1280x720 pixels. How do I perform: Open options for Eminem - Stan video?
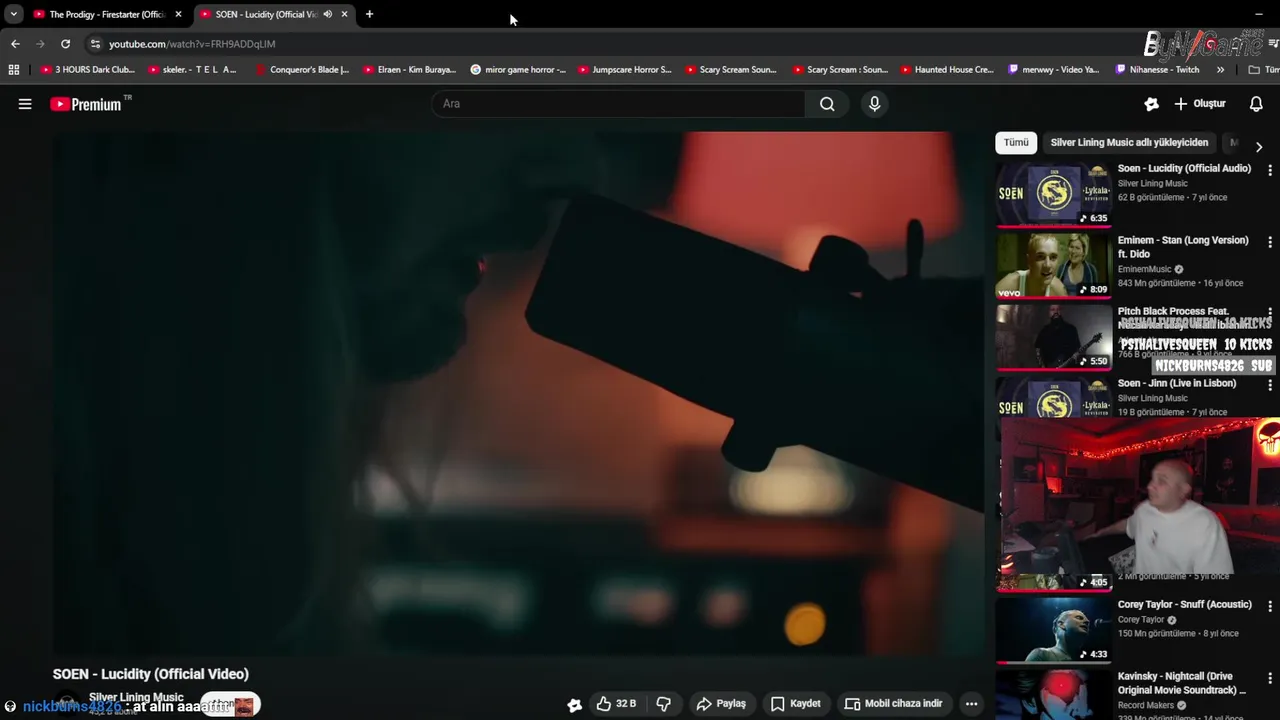(x=1270, y=243)
